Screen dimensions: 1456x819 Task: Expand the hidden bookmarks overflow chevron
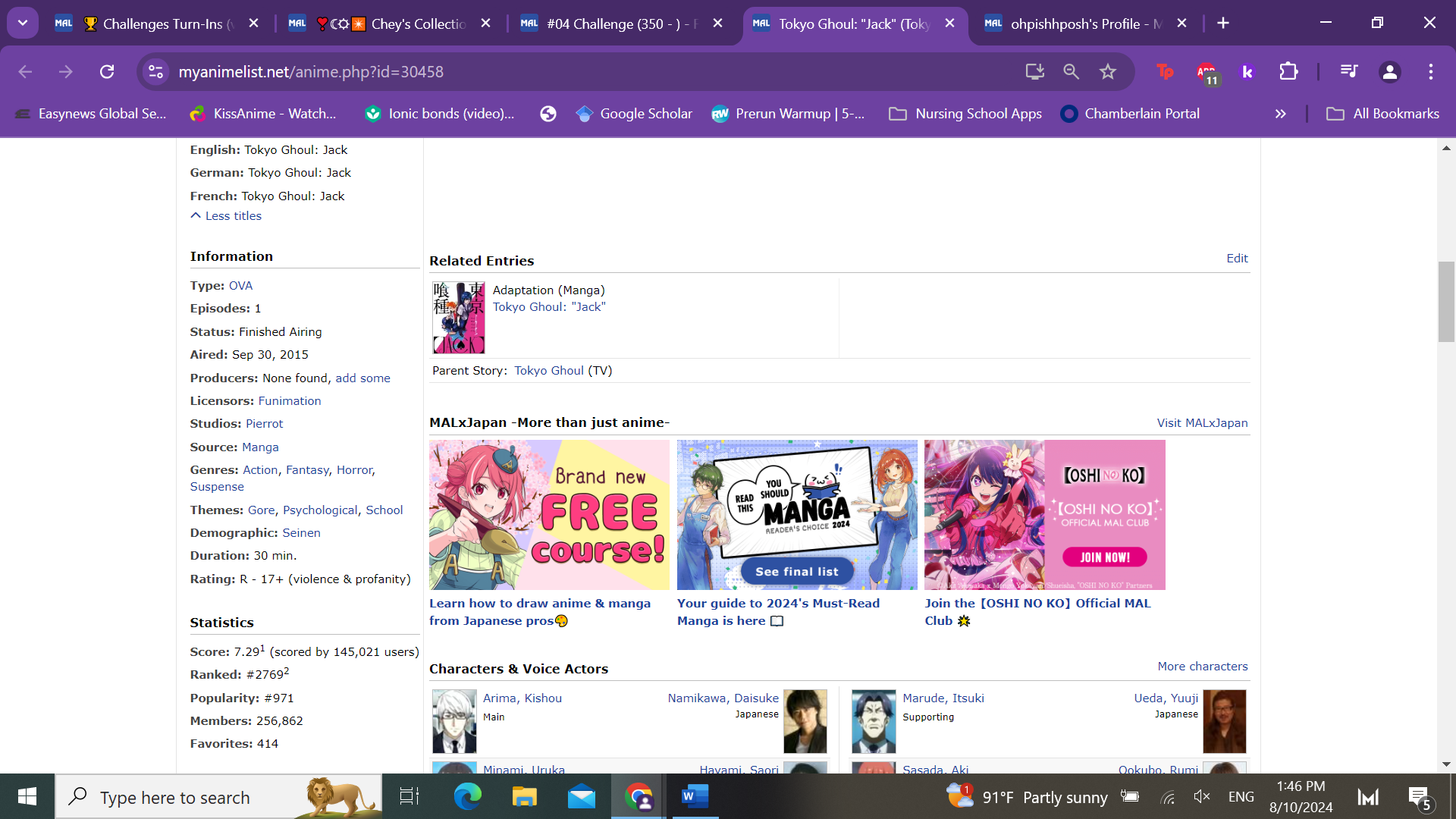(x=1280, y=114)
